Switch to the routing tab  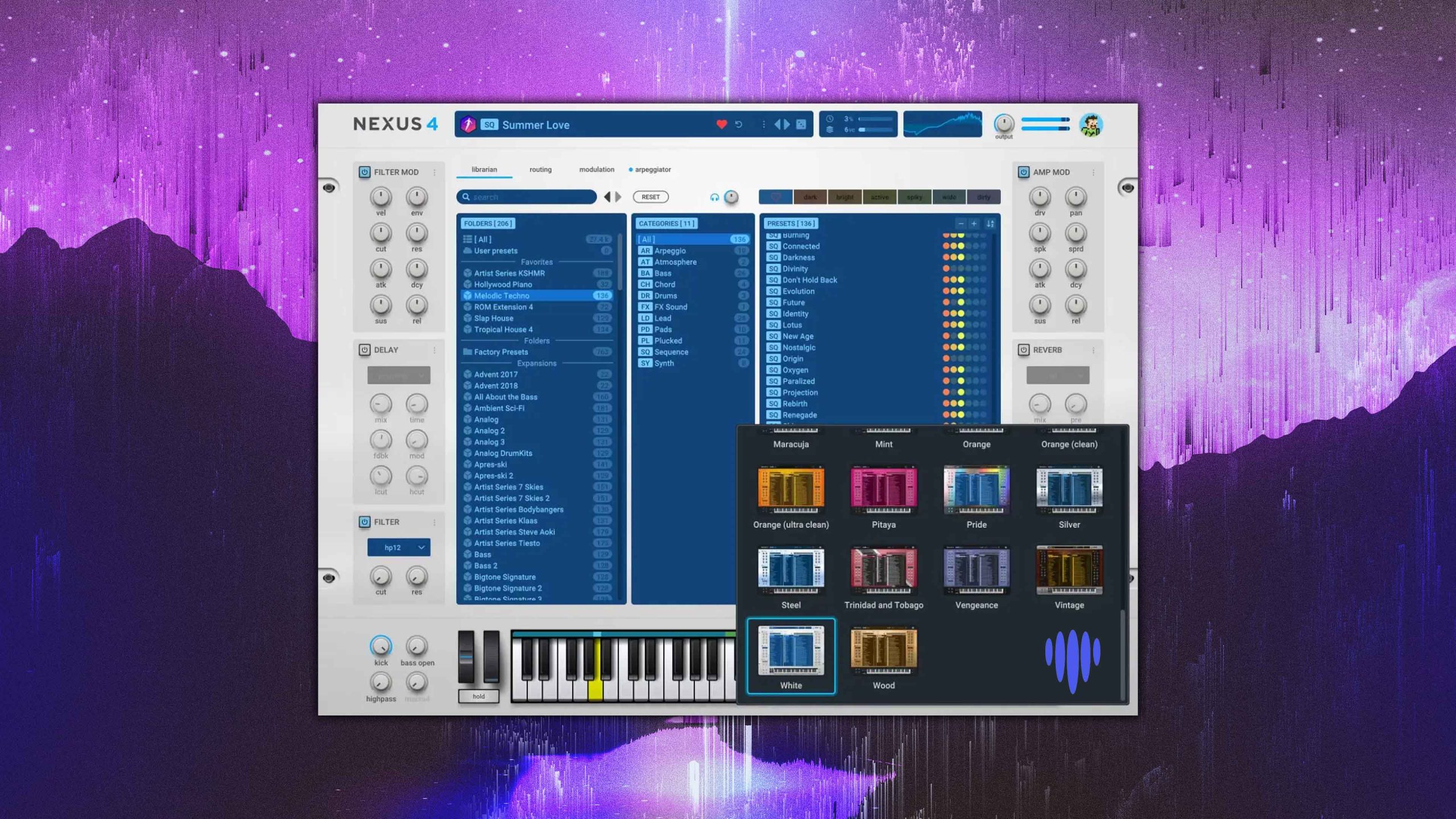(x=540, y=169)
